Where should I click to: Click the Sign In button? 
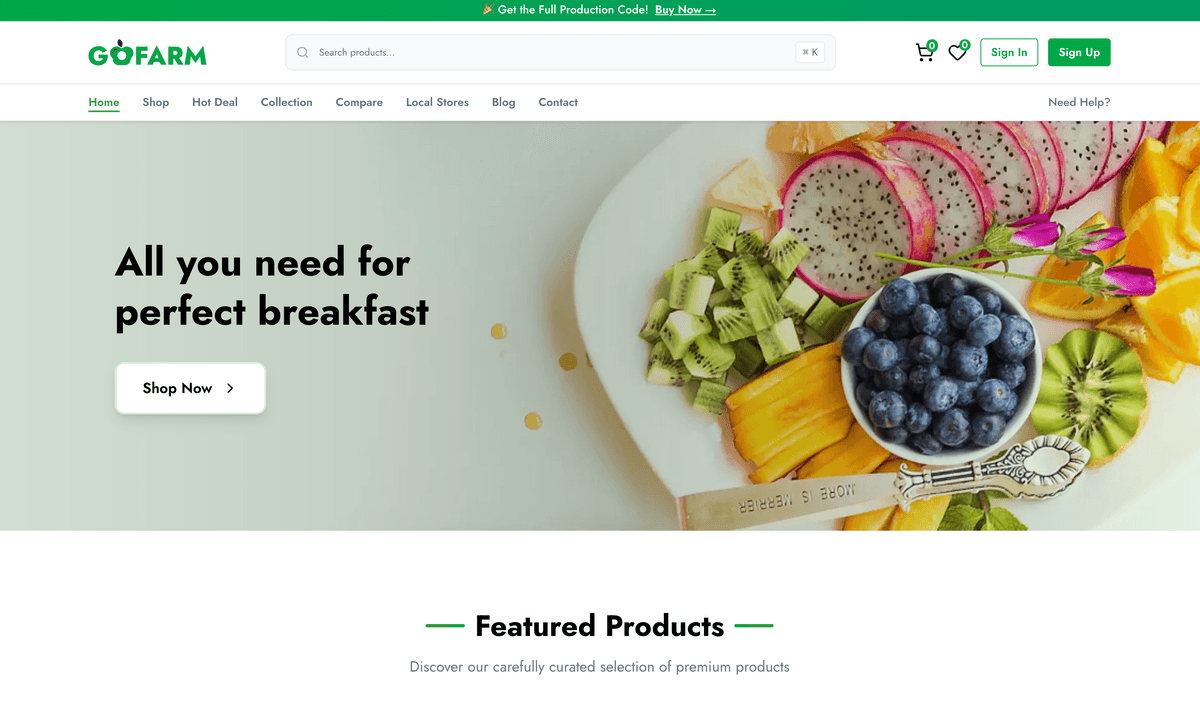point(1009,52)
